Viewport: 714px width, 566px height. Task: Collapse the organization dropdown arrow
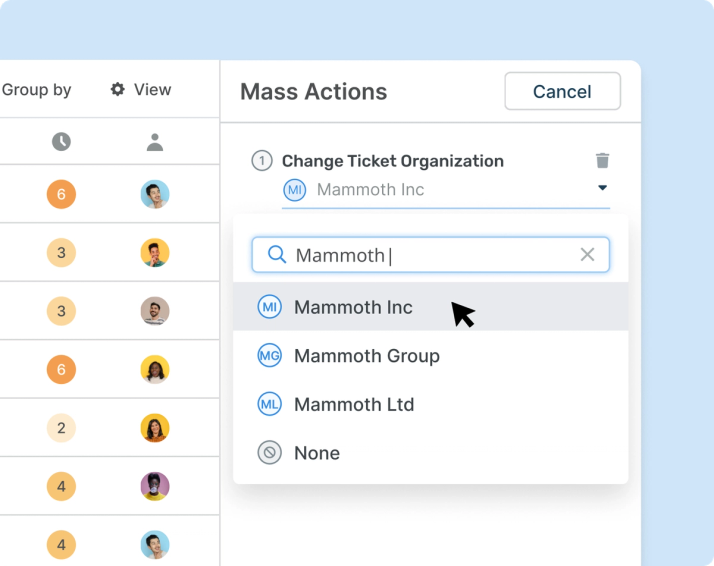coord(602,188)
